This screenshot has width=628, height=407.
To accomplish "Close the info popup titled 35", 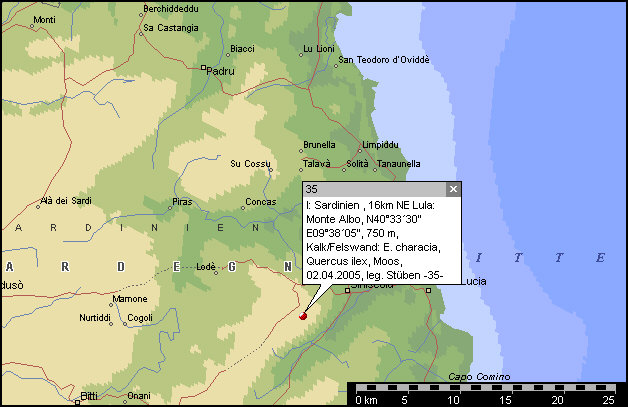I will [x=452, y=189].
